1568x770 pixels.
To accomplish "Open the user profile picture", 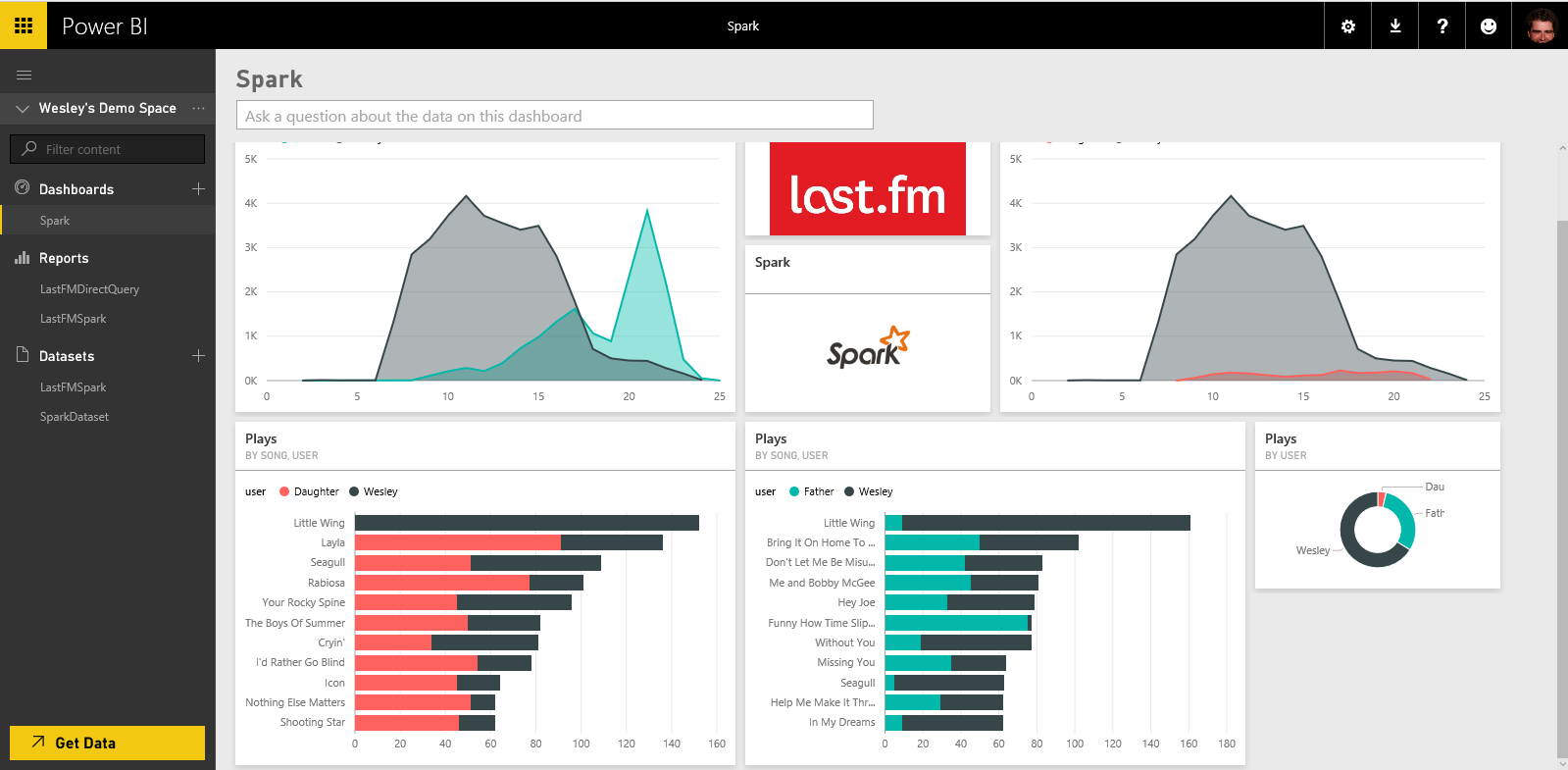I will (x=1542, y=26).
